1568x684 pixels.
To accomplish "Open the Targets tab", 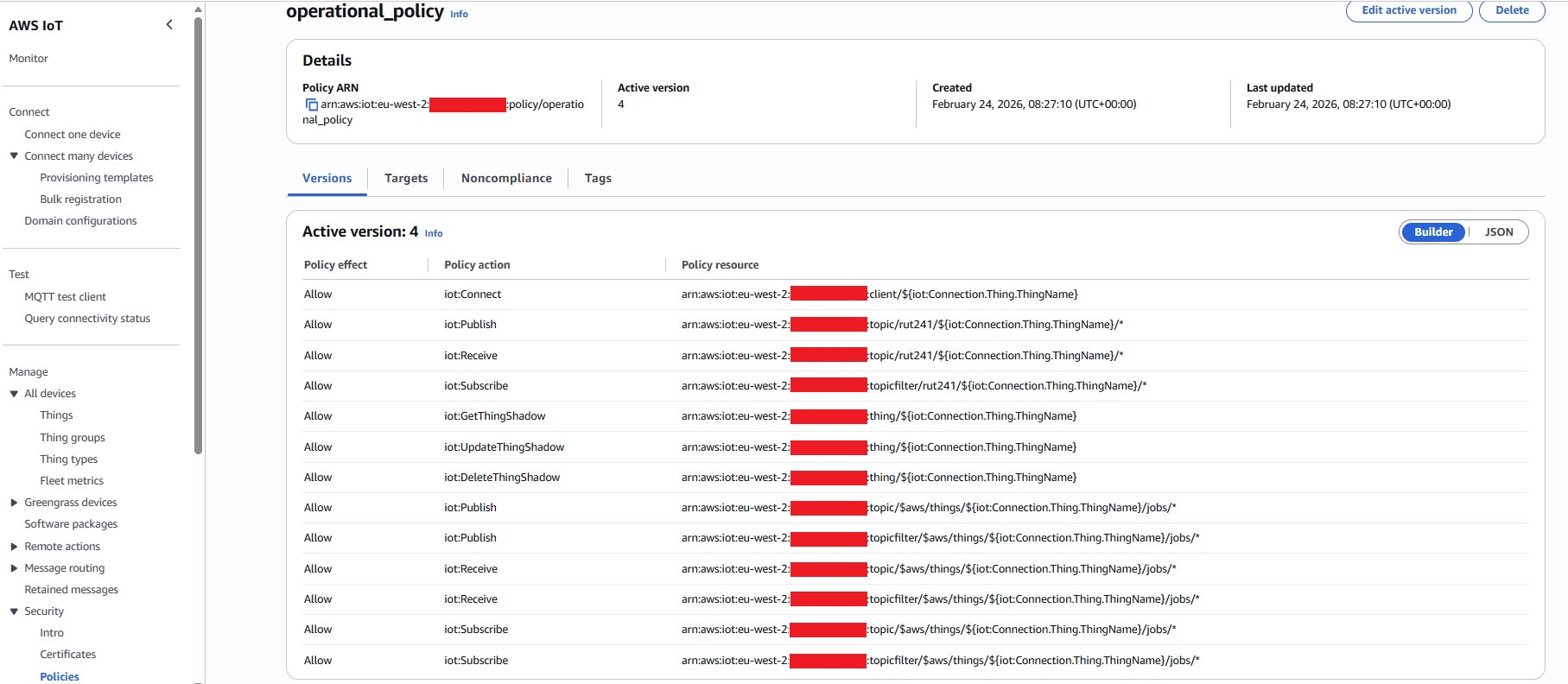I will point(405,179).
